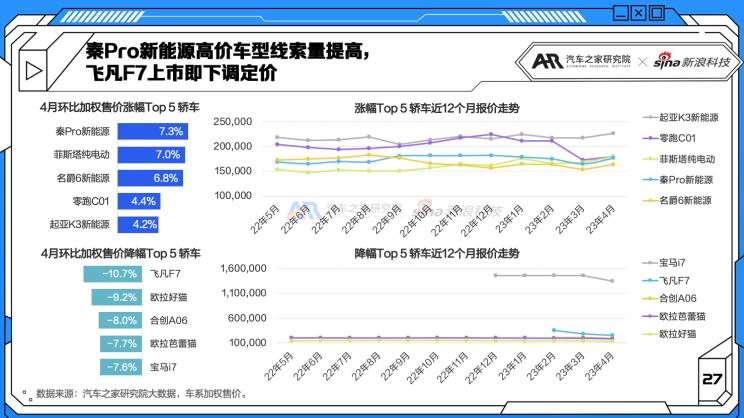Image resolution: width=744 pixels, height=418 pixels.
Task: Click the decorative X box icon
Action: tap(639, 13)
